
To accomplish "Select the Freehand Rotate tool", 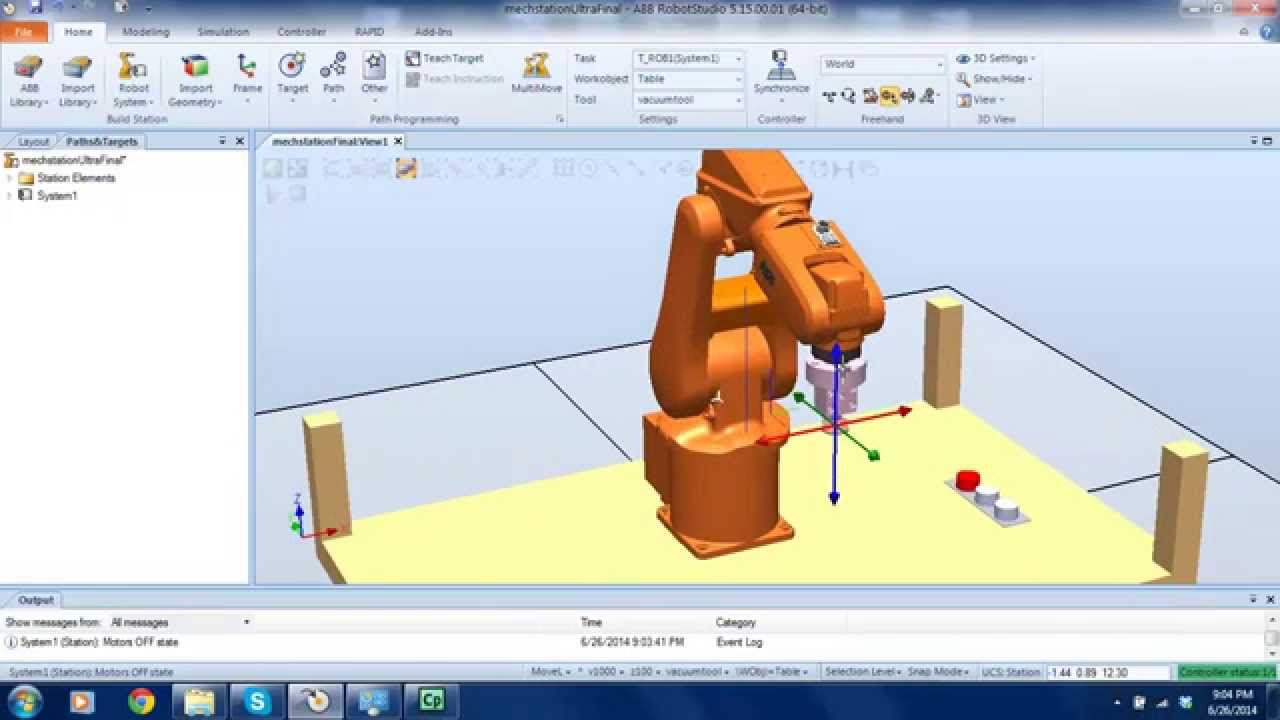I will 849,96.
